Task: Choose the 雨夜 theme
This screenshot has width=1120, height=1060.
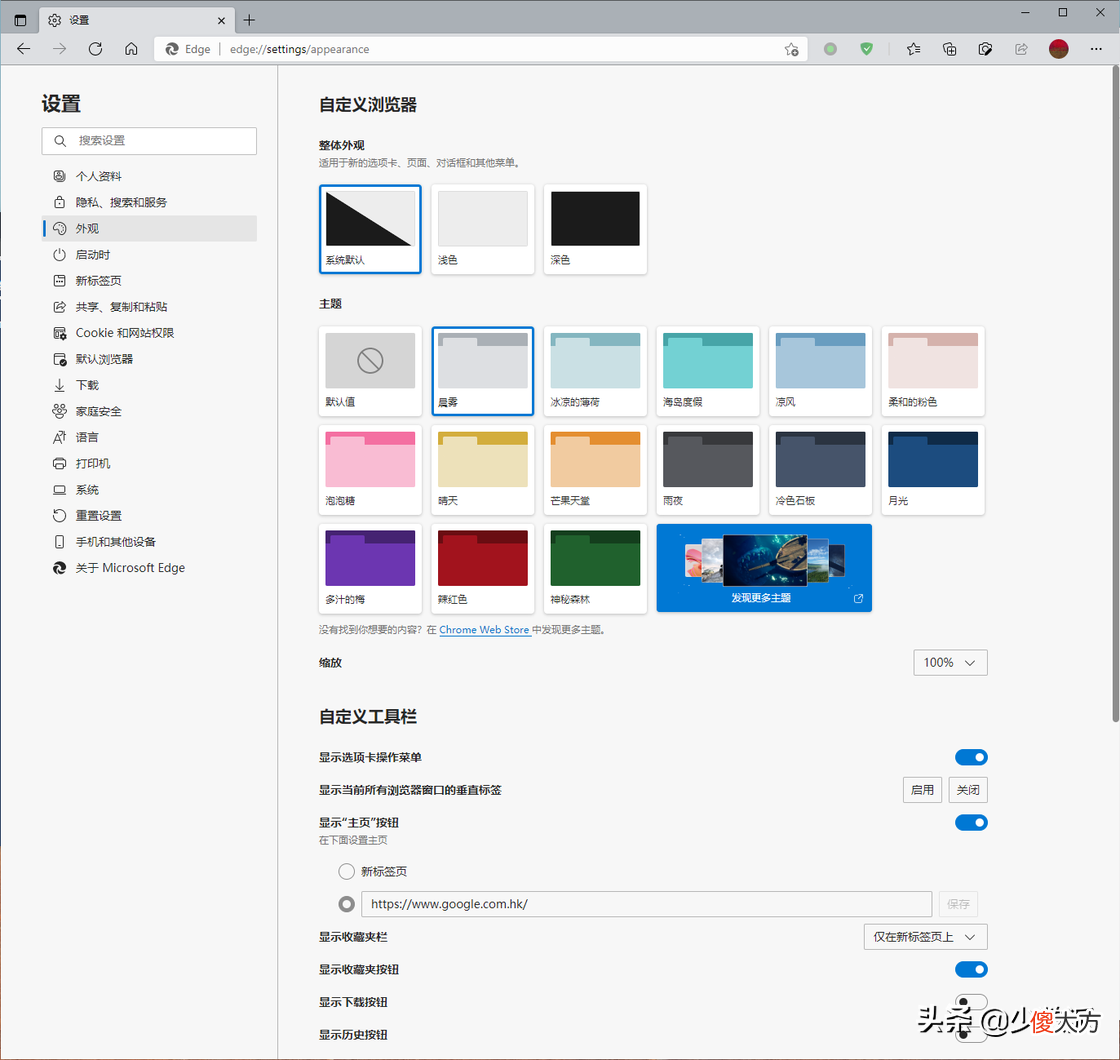Action: [x=708, y=469]
